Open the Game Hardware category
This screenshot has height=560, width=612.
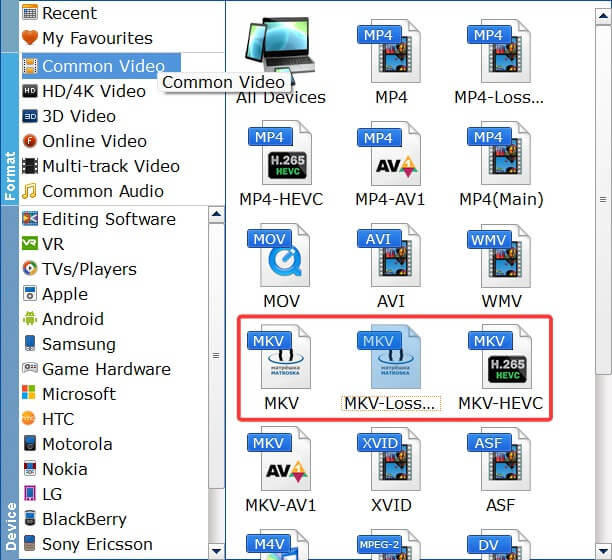pyautogui.click(x=96, y=369)
